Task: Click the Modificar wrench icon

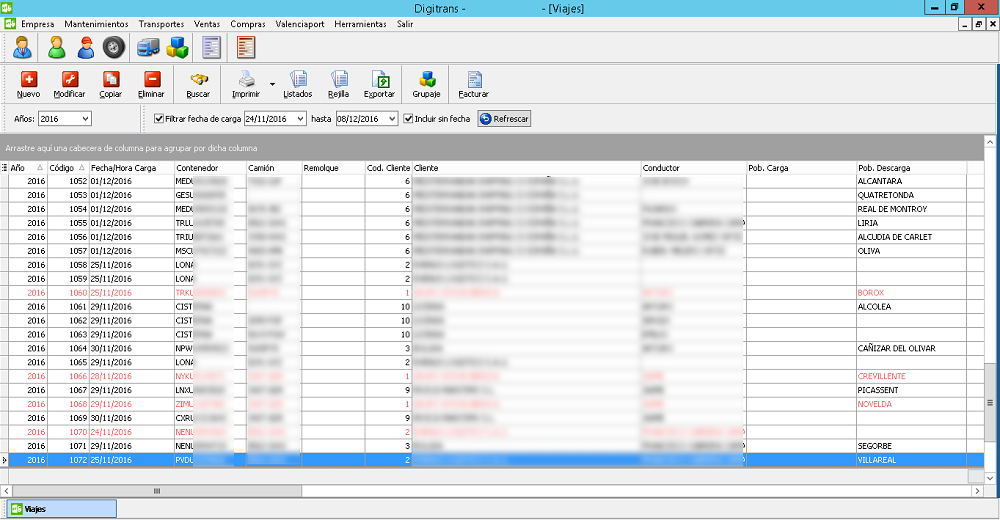Action: point(69,80)
